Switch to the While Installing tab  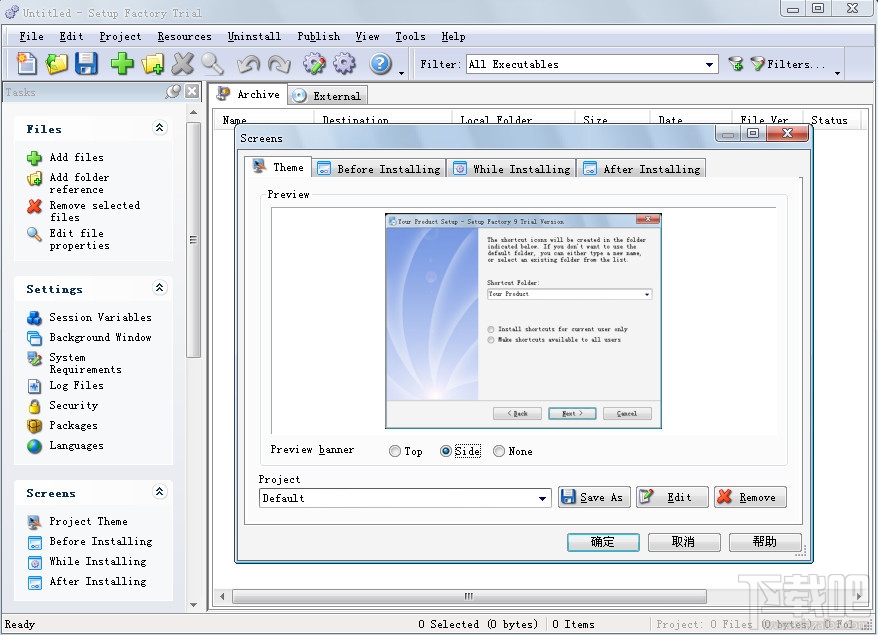click(512, 169)
